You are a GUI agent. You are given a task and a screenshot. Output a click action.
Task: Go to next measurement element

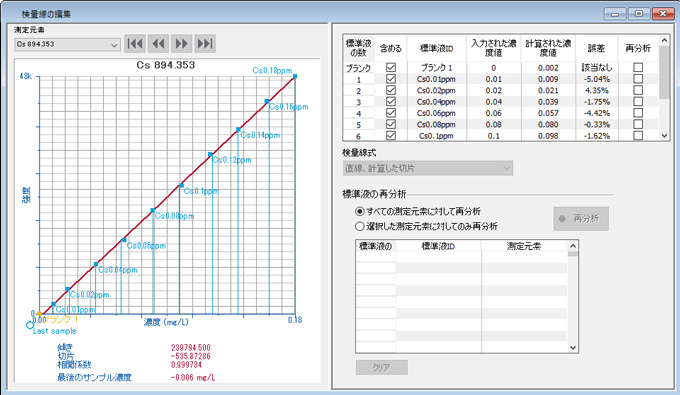click(x=181, y=44)
